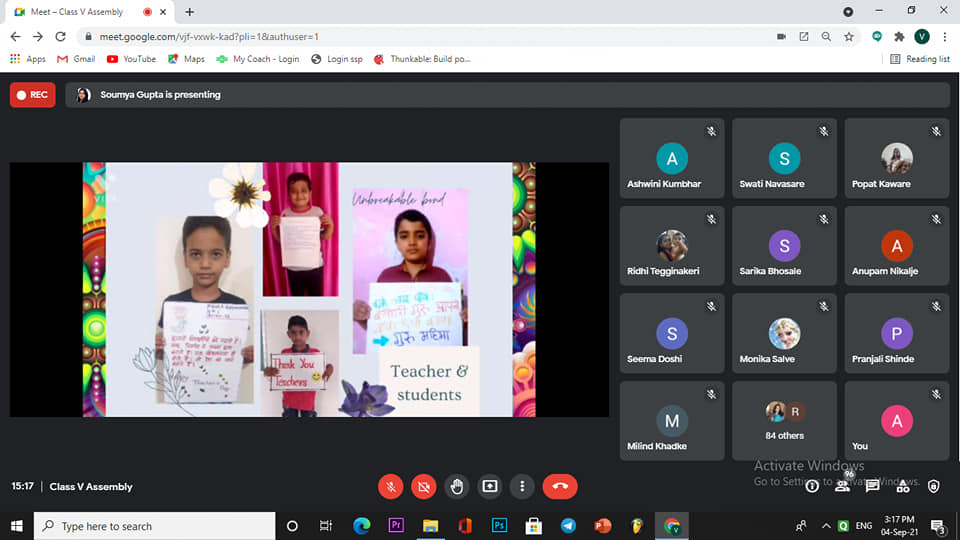Viewport: 960px width, 540px height.
Task: Click the camera permission icon in address bar
Action: (x=781, y=37)
